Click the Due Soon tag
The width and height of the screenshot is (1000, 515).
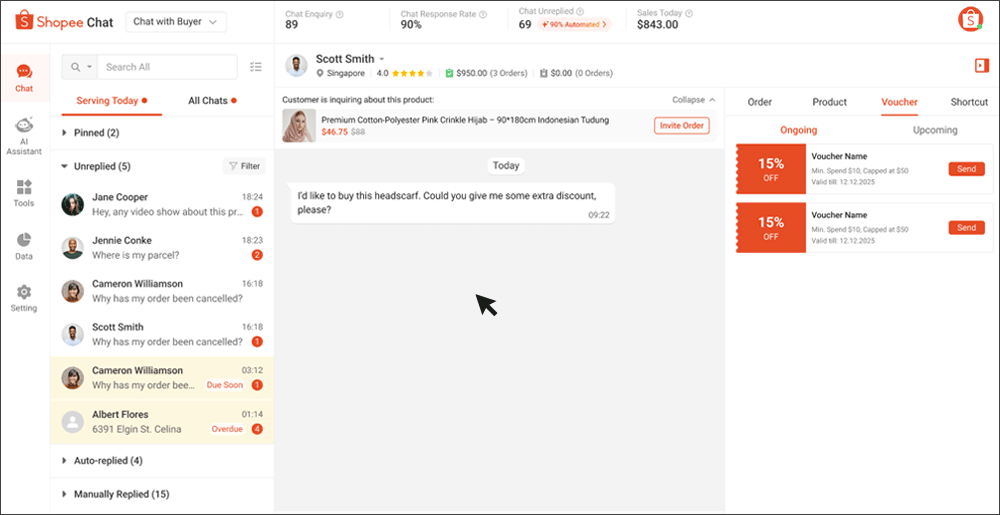coord(224,385)
